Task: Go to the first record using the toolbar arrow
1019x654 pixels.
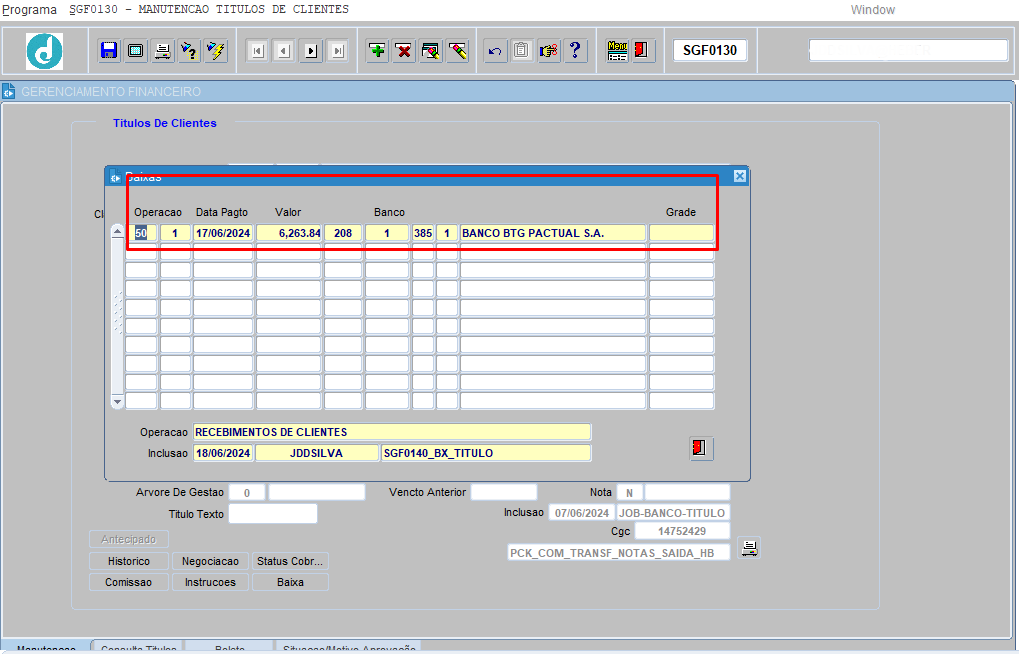Action: click(x=257, y=51)
